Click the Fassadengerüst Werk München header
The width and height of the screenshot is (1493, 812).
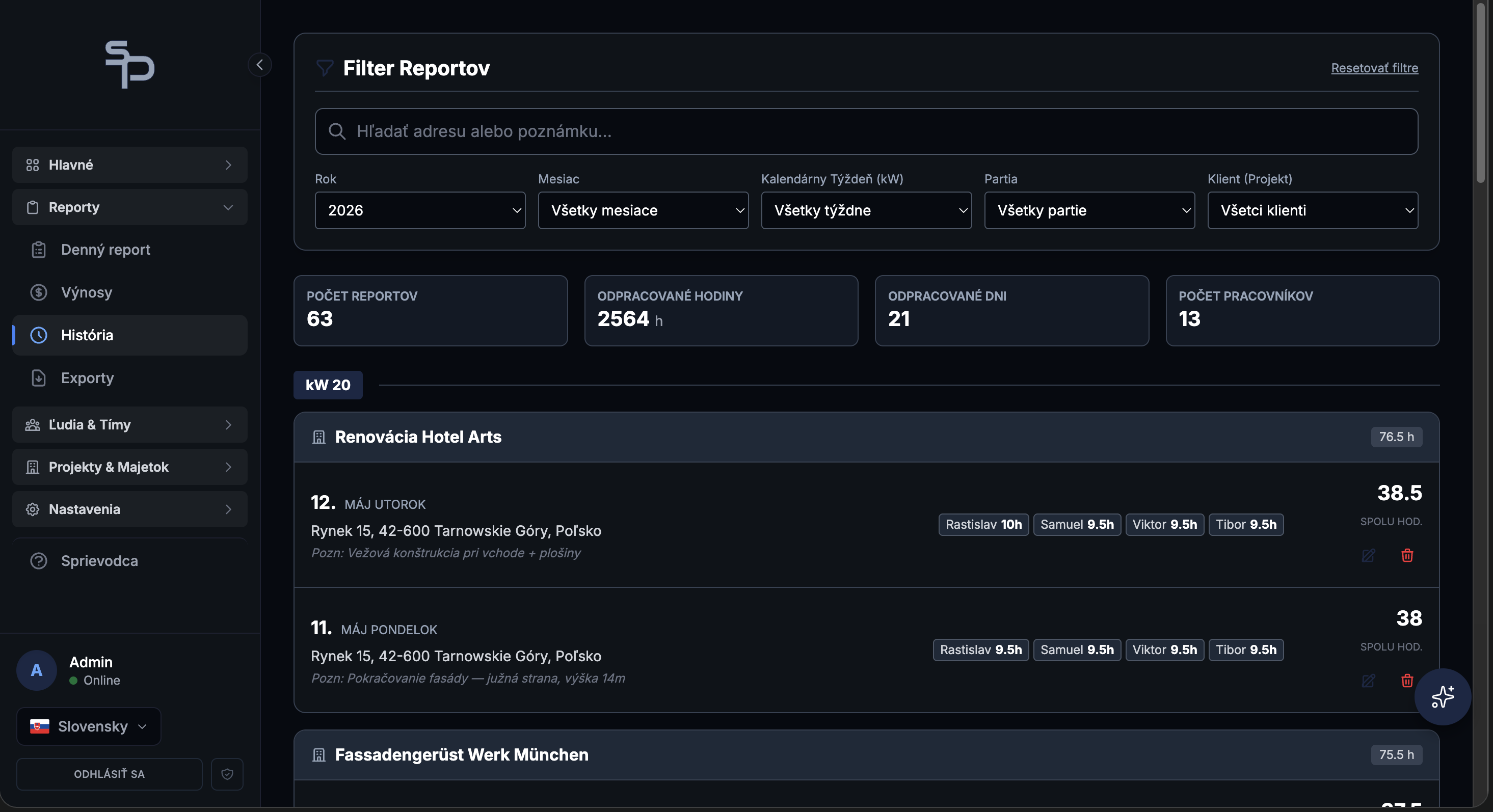pyautogui.click(x=866, y=755)
